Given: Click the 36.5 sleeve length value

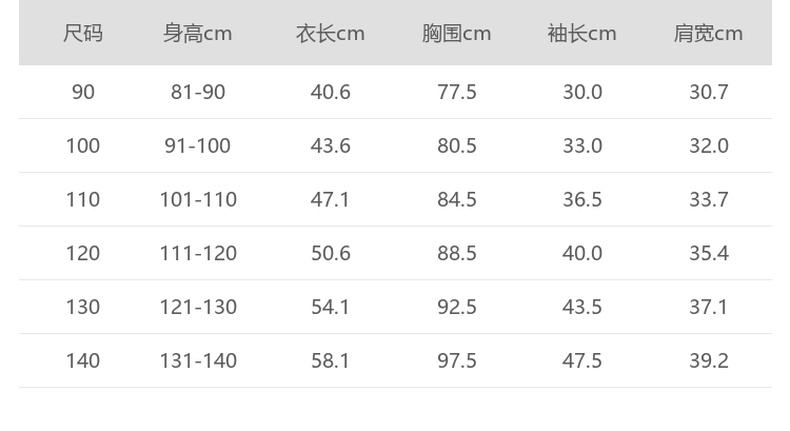Looking at the screenshot, I should pyautogui.click(x=582, y=199).
